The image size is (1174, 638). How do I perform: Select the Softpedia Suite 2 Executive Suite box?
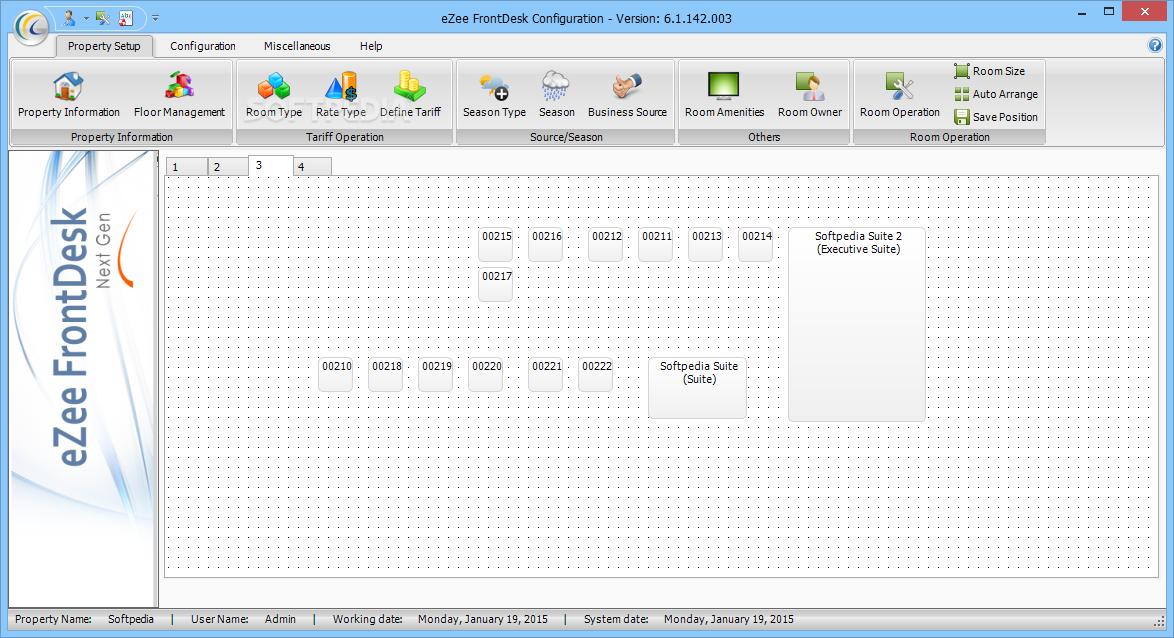[857, 324]
